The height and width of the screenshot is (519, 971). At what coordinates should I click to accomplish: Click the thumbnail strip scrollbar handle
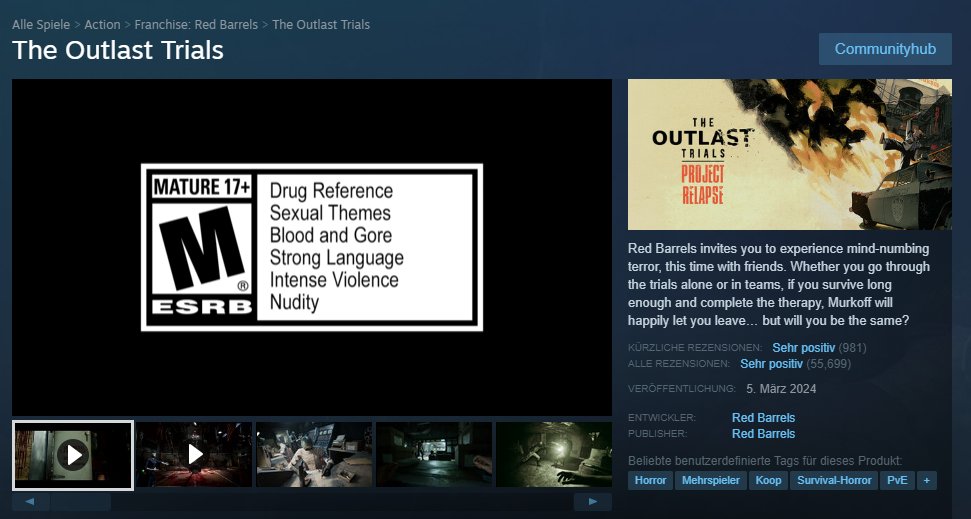(x=81, y=502)
